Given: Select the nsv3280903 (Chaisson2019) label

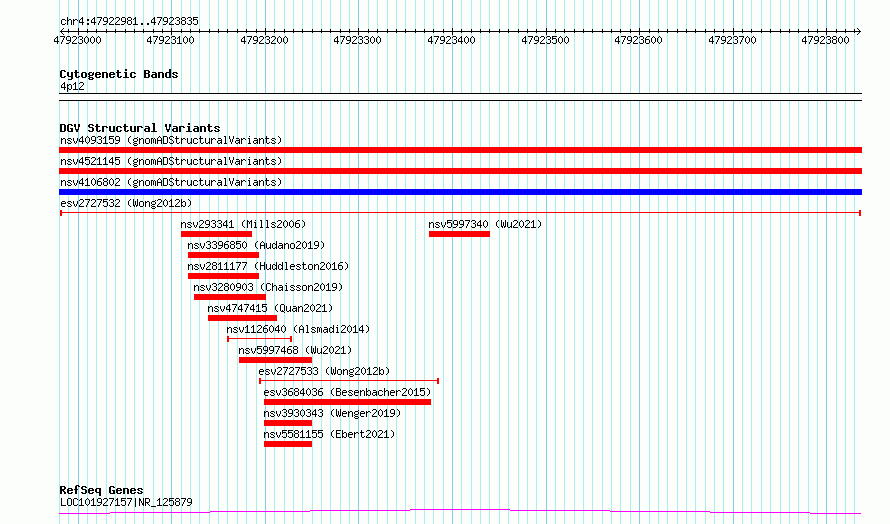Looking at the screenshot, I should point(272,287).
